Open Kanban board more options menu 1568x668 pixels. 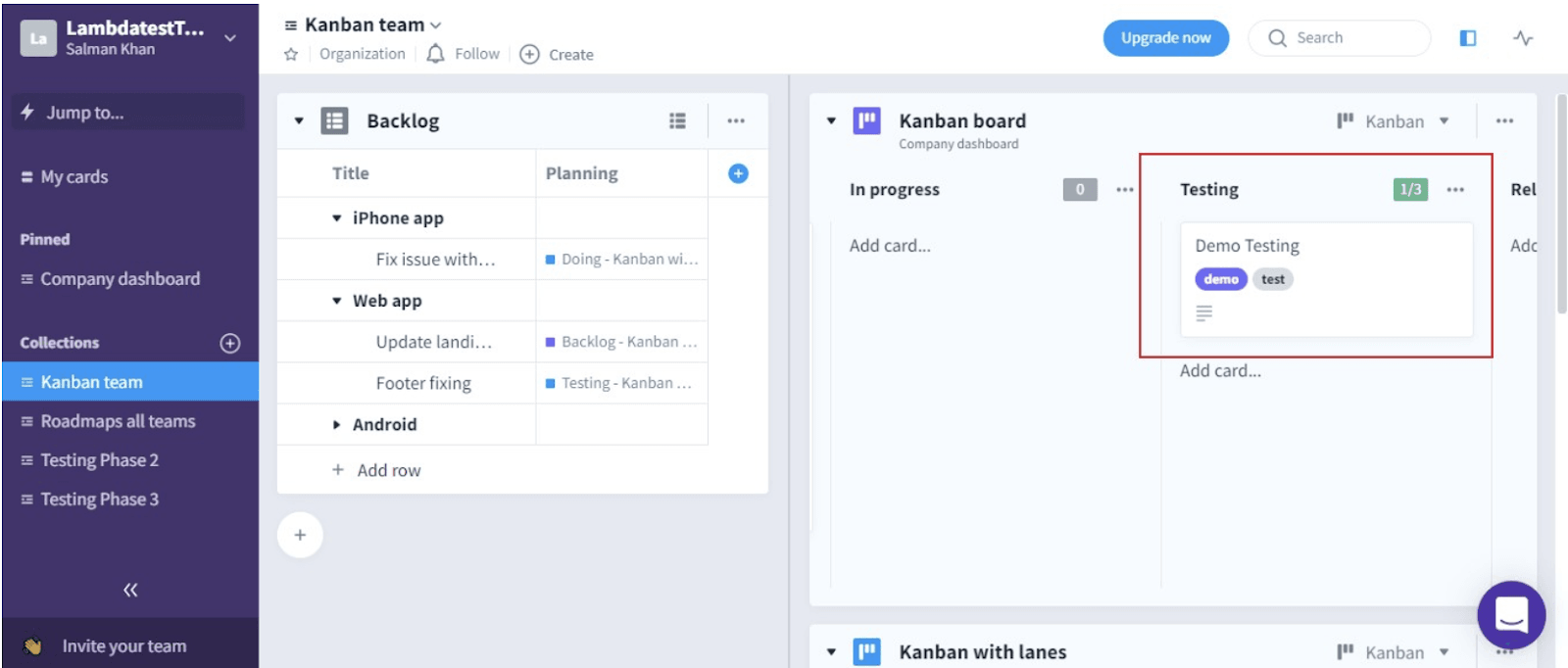tap(1505, 121)
